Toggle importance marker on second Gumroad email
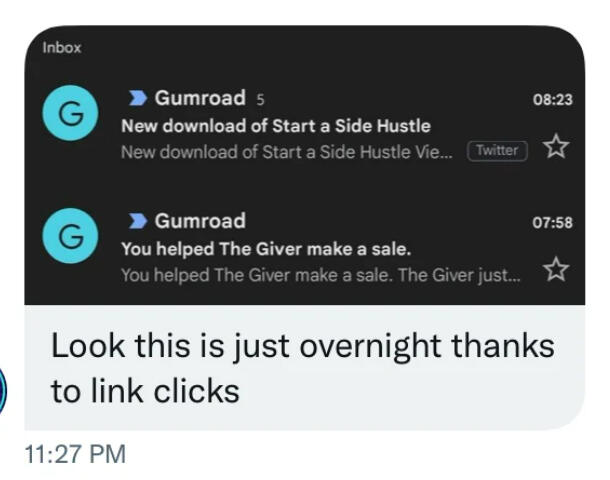Screen dimensions: 610x480 tap(138, 221)
